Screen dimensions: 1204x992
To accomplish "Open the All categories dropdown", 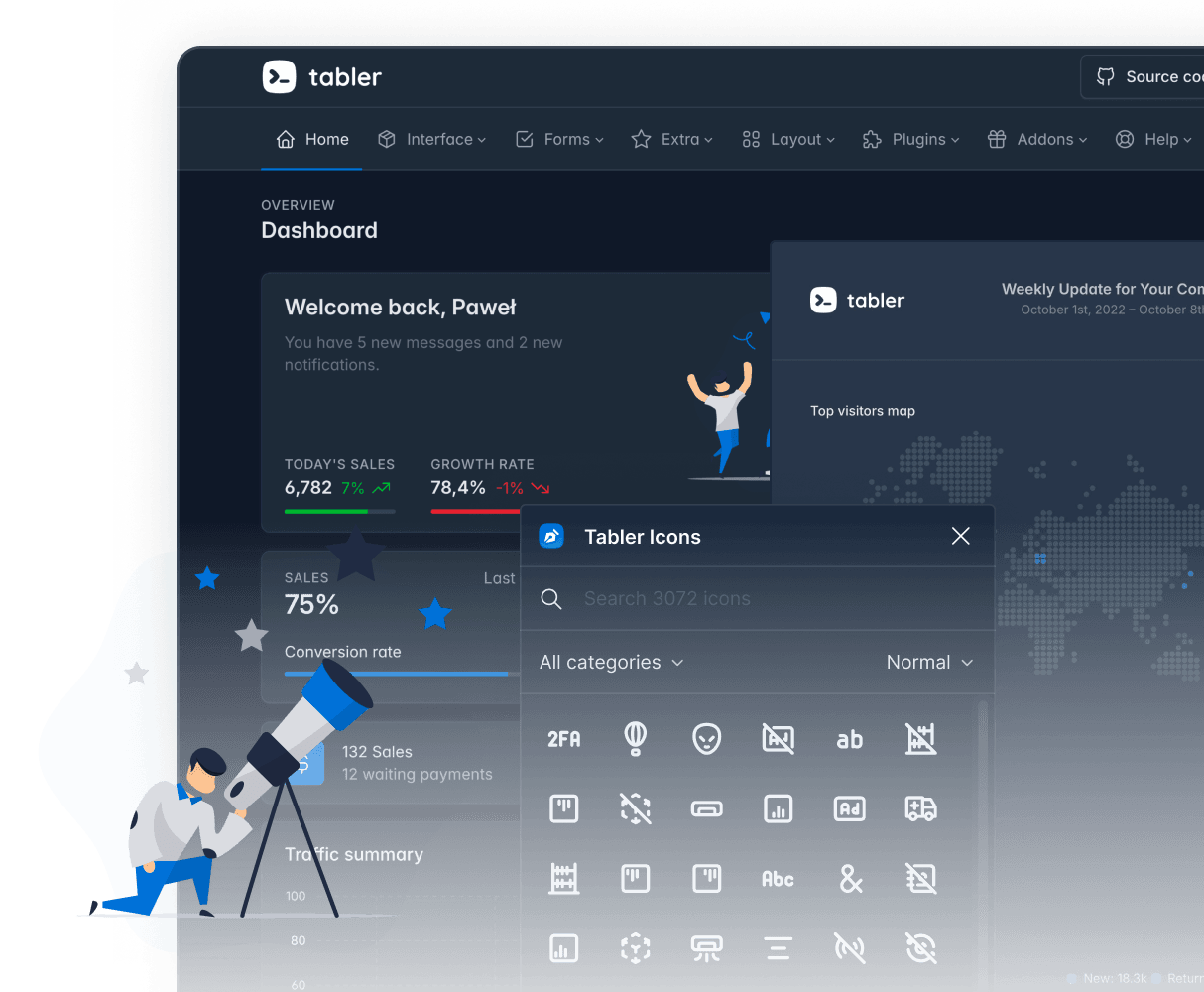I will coord(611,662).
